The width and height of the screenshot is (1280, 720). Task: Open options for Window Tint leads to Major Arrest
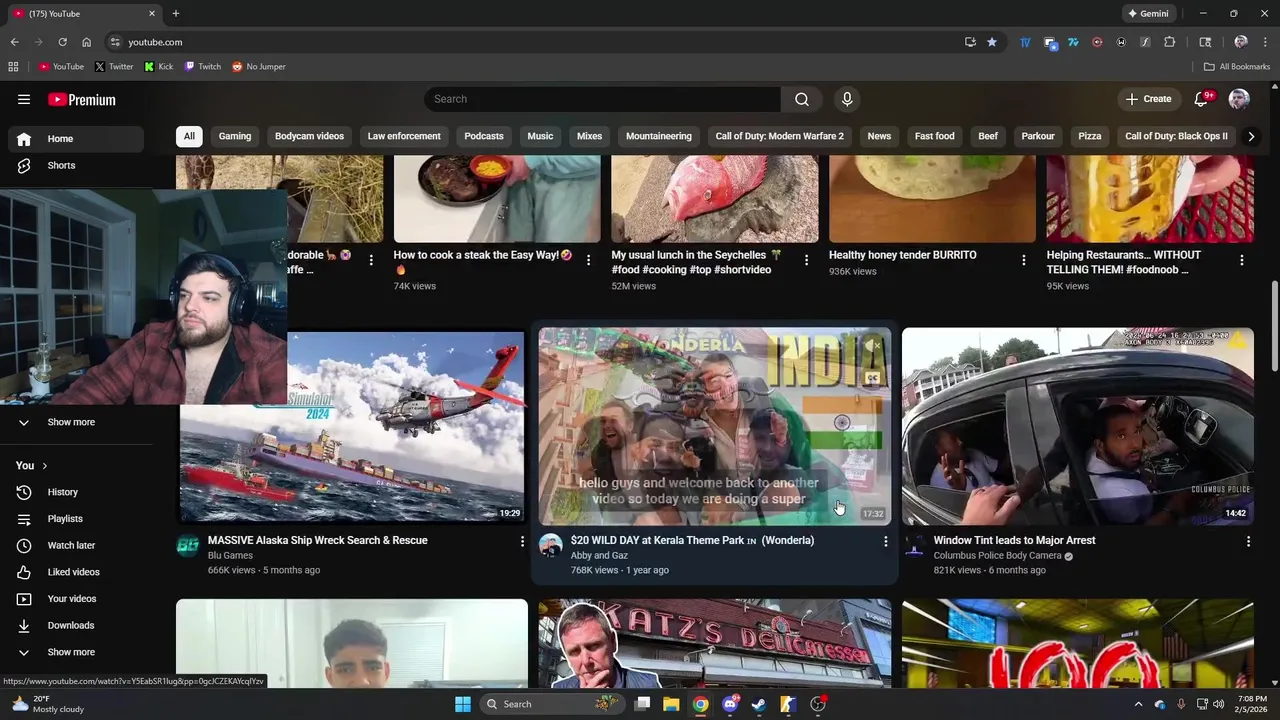(x=1248, y=541)
